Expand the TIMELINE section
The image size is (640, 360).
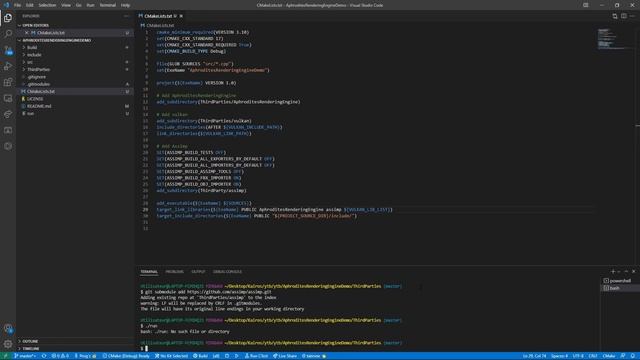pyautogui.click(x=75, y=349)
